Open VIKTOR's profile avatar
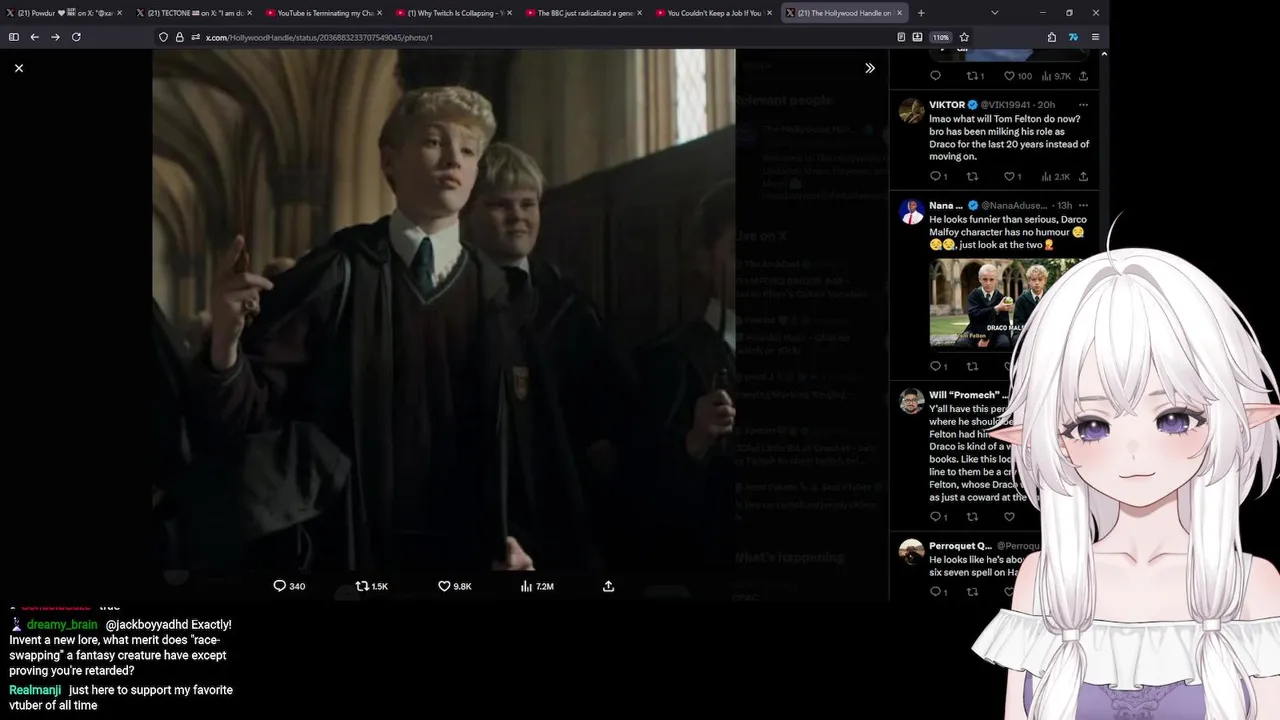The height and width of the screenshot is (720, 1280). 911,110
